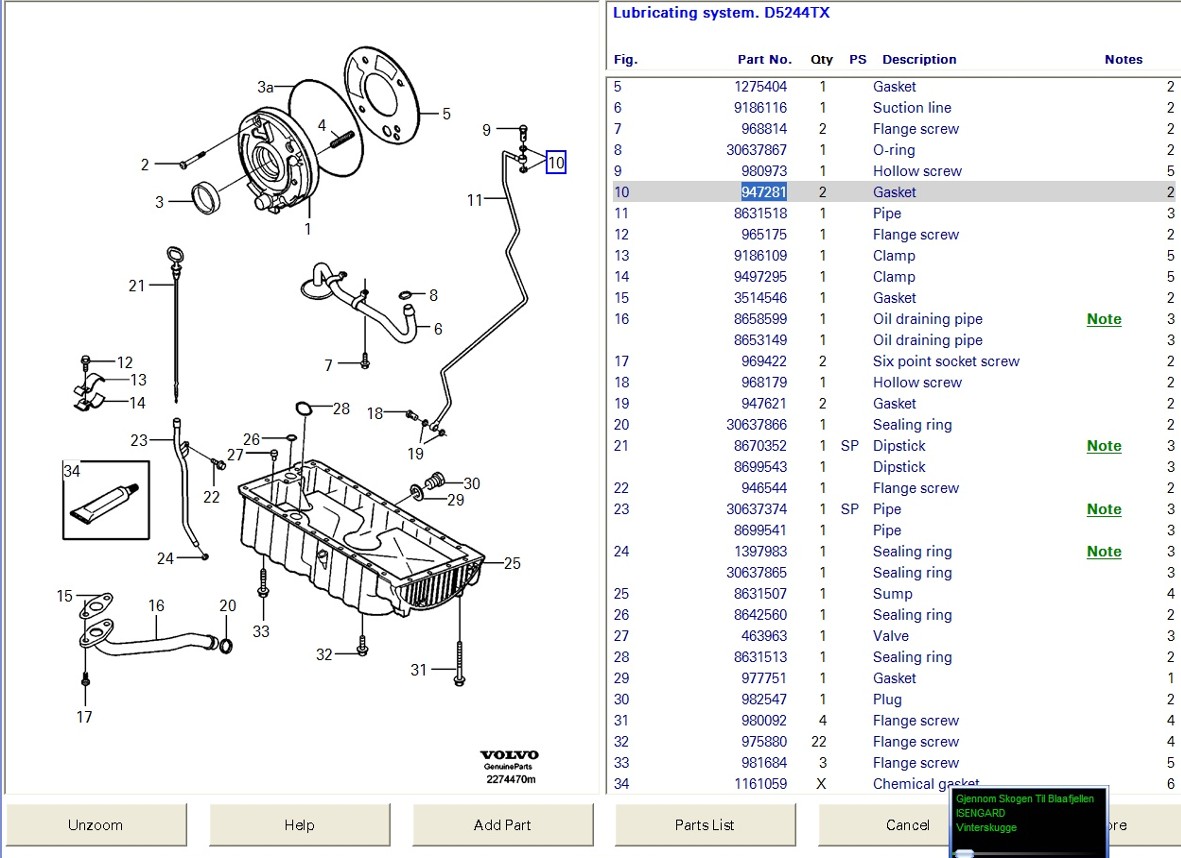
Task: Select Clamp row 9186109
Action: click(893, 255)
